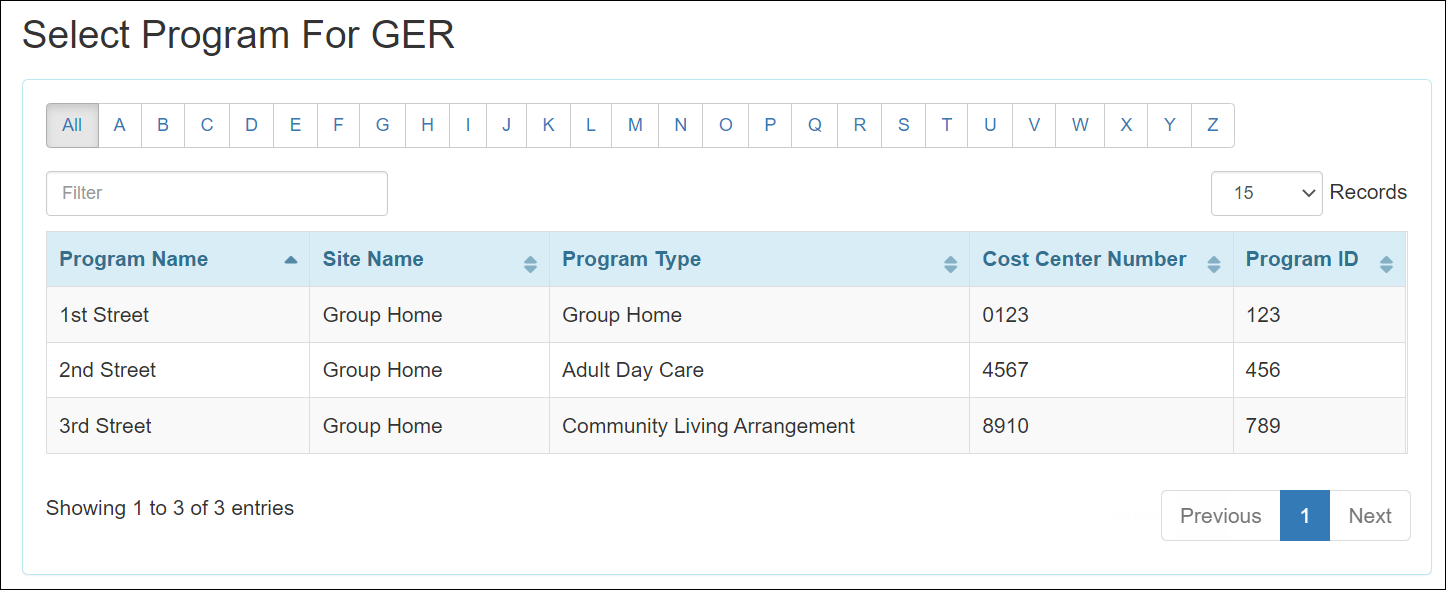Sort using Cost Center Number arrows
Image resolution: width=1446 pixels, height=590 pixels.
(1214, 264)
